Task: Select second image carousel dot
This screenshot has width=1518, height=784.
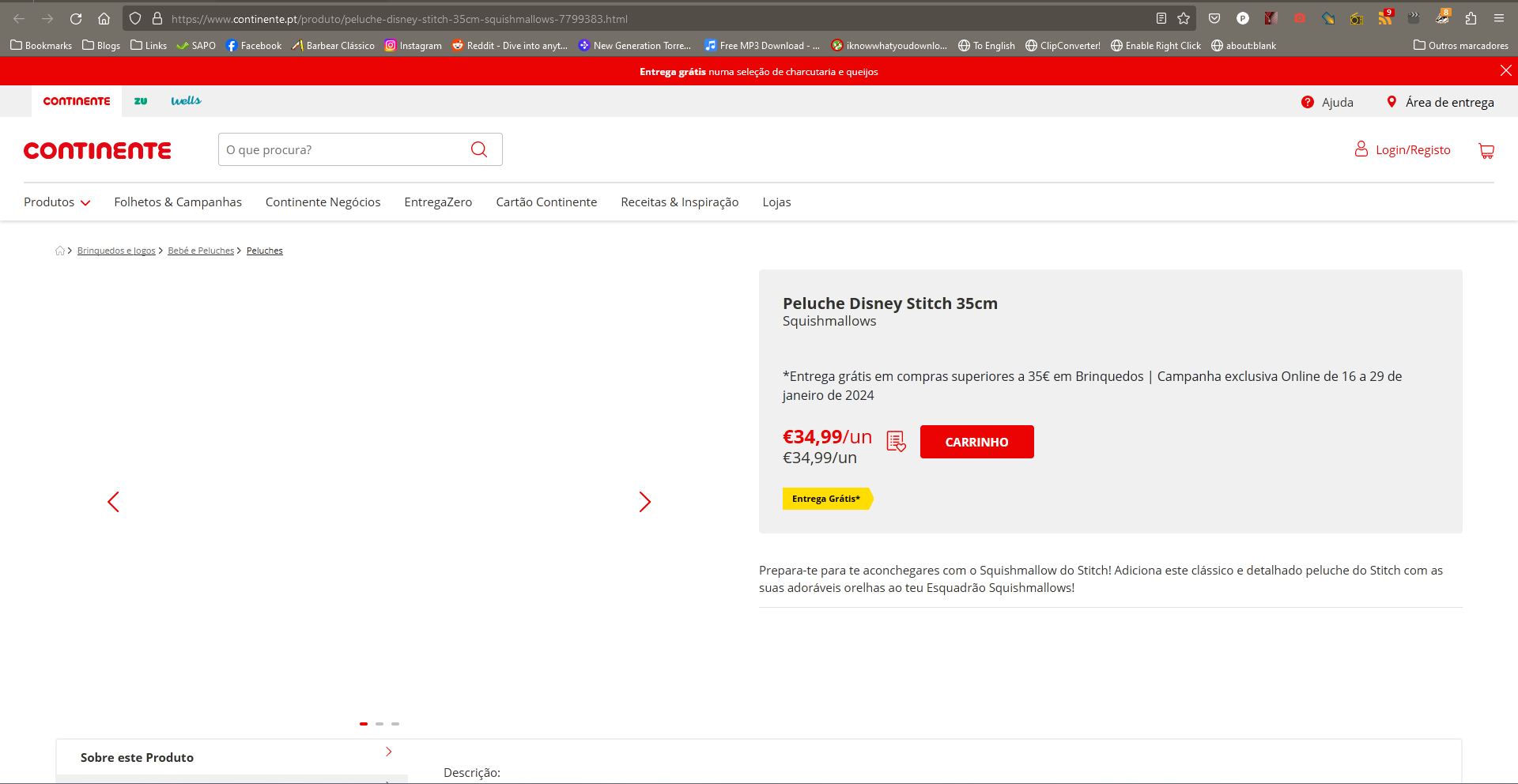Action: pyautogui.click(x=379, y=724)
